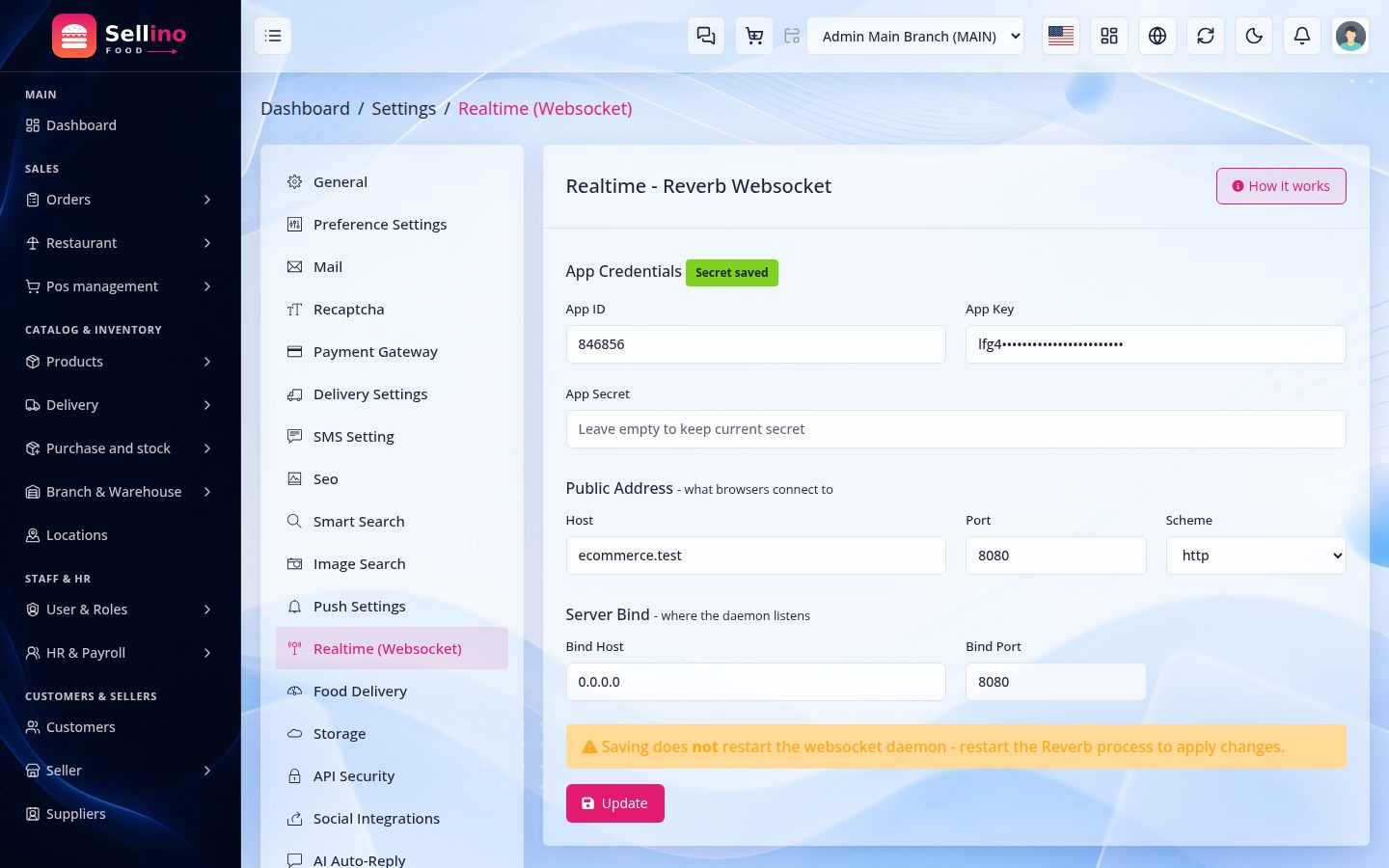This screenshot has width=1389, height=868.
Task: Open Suppliers in the sidebar
Action: [120, 814]
